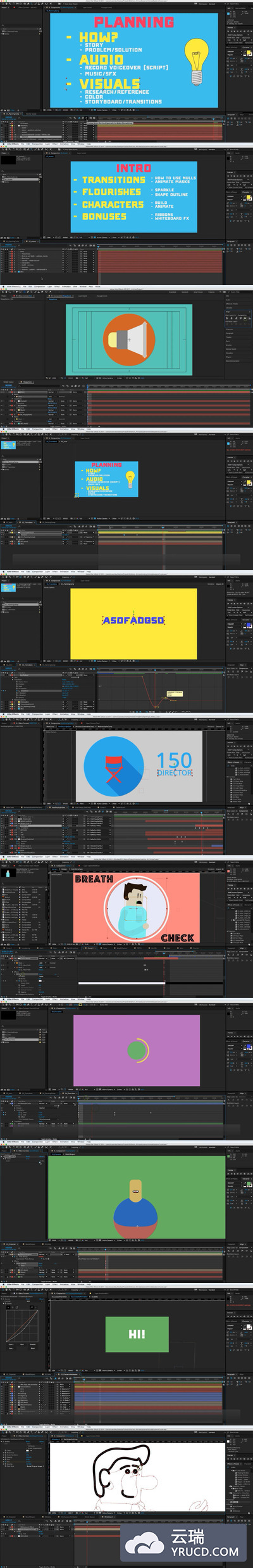Viewport: 253px width, 1568px height.
Task: Click the CHECK label in the BREATH composition
Action: [x=178, y=938]
